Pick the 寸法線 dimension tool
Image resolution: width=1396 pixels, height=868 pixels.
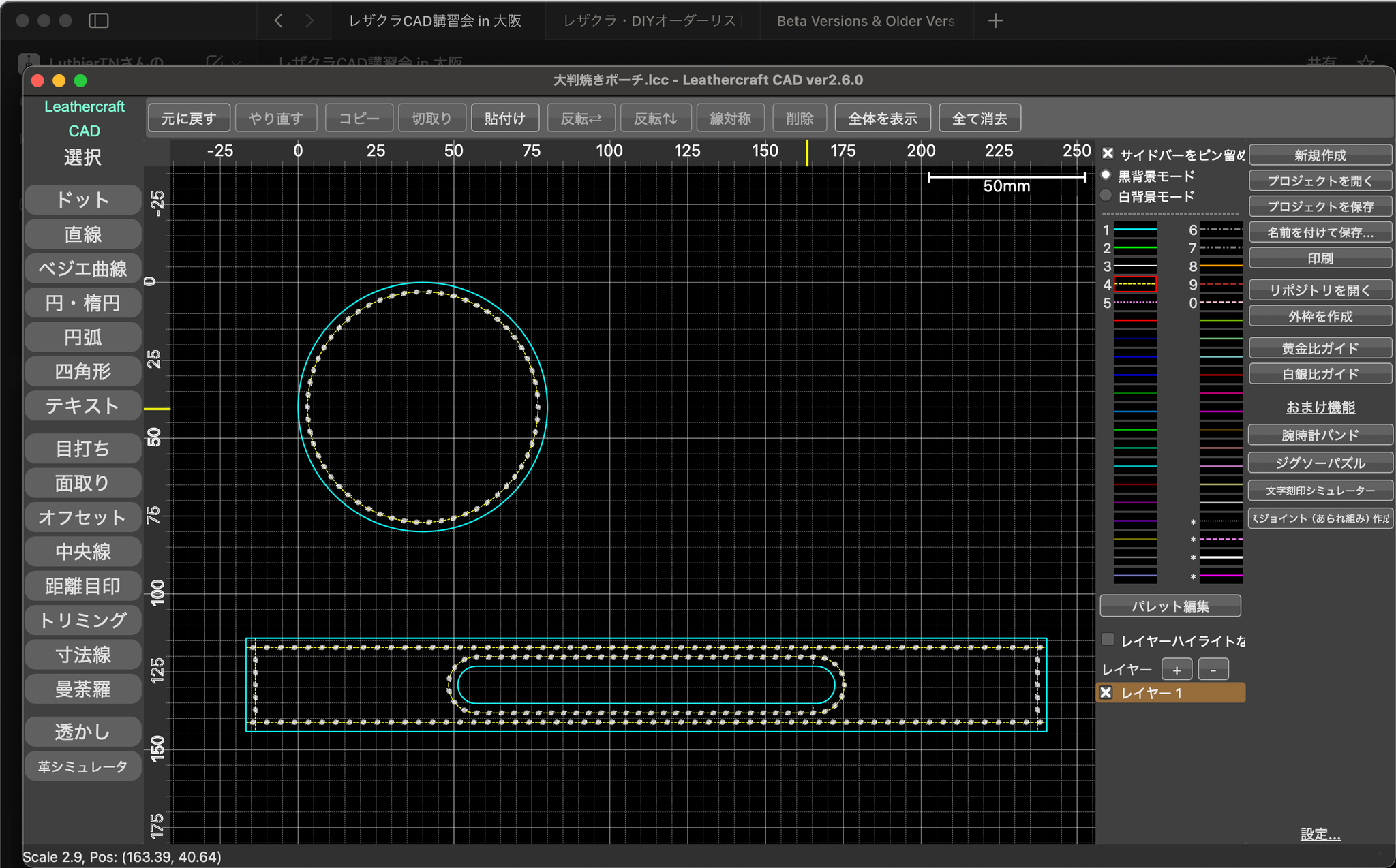pyautogui.click(x=82, y=655)
